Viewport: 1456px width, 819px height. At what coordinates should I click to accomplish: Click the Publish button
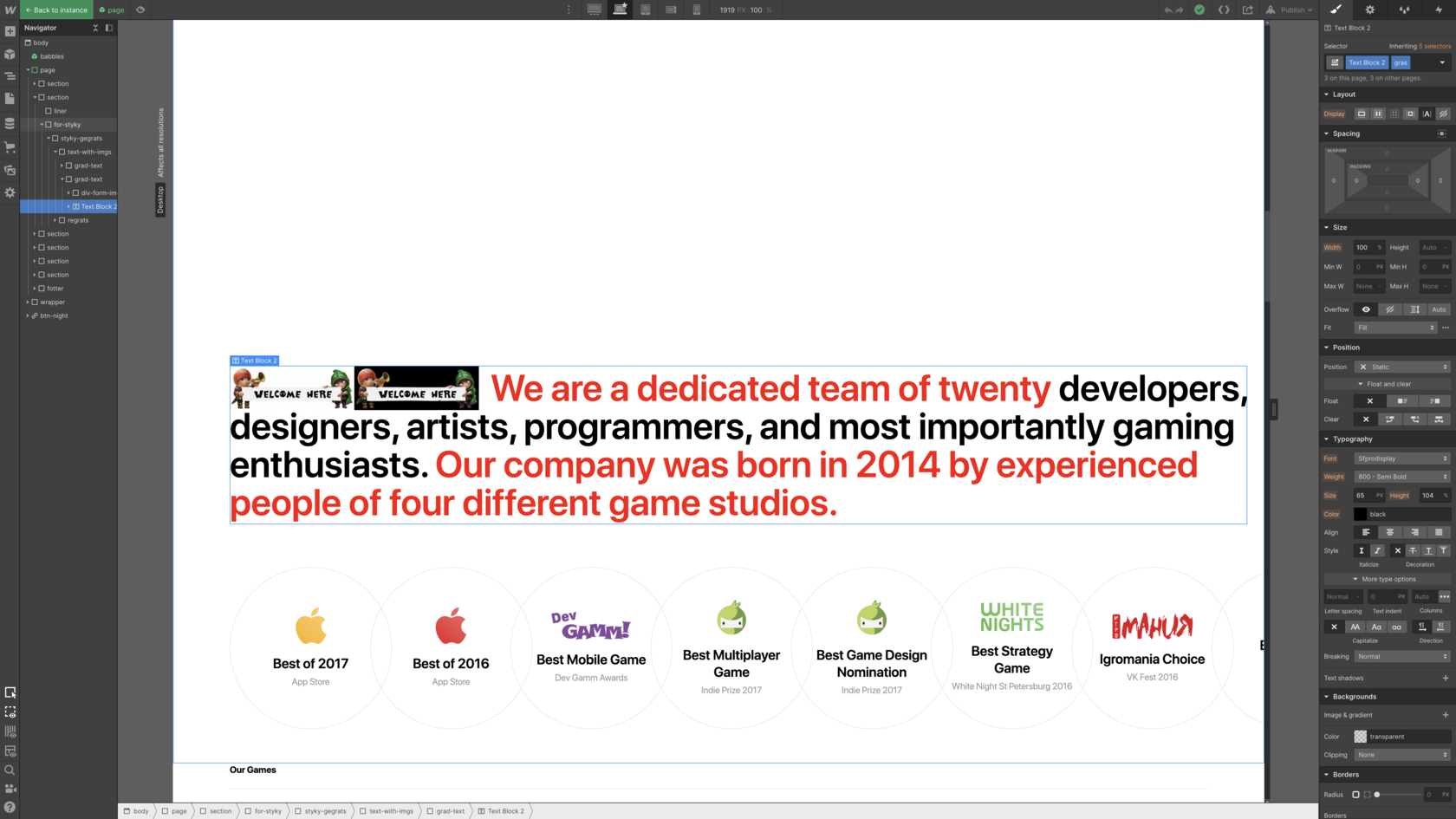point(1290,10)
